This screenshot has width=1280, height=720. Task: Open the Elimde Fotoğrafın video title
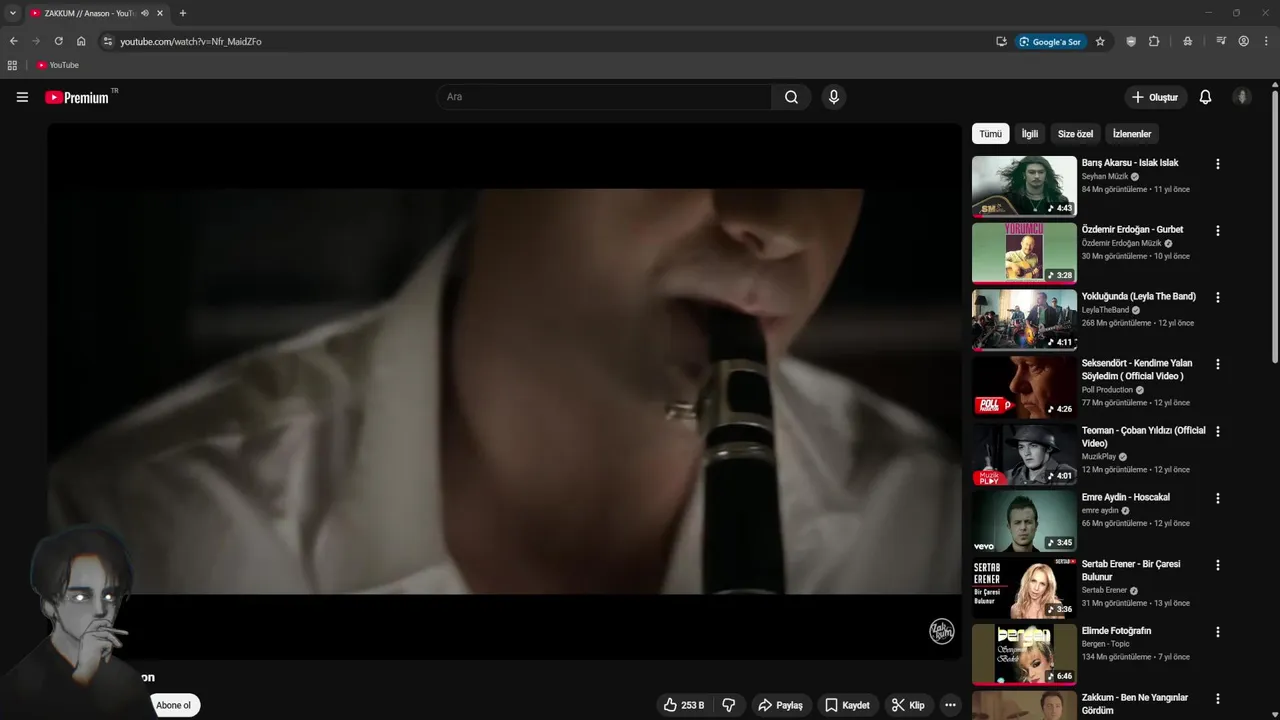point(1116,631)
